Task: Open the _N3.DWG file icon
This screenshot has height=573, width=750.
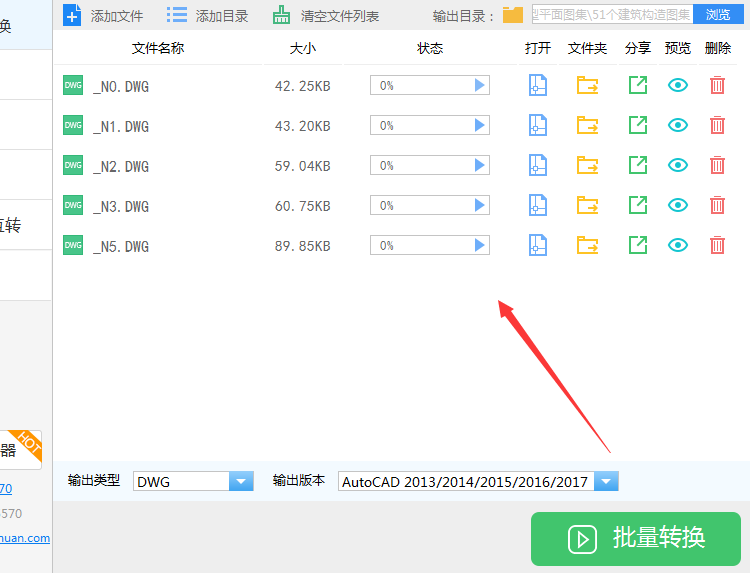Action: tap(538, 206)
